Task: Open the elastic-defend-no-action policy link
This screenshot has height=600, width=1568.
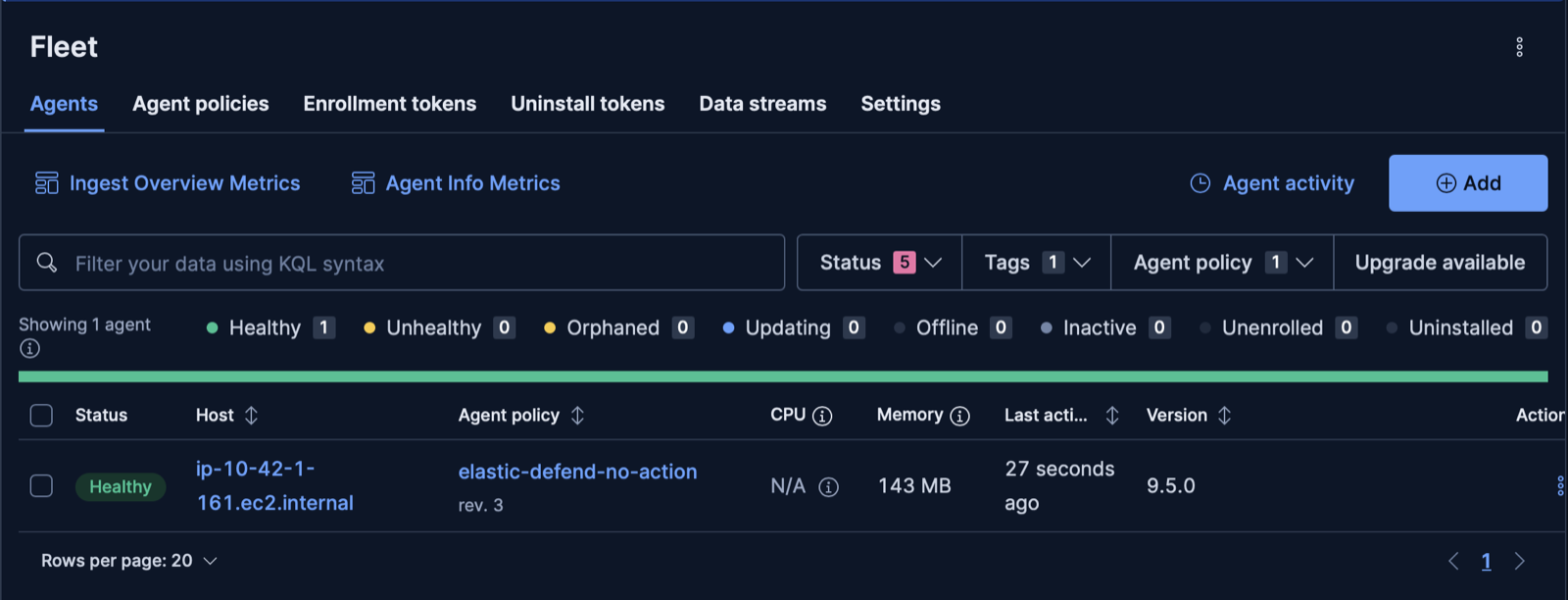Action: click(x=578, y=472)
